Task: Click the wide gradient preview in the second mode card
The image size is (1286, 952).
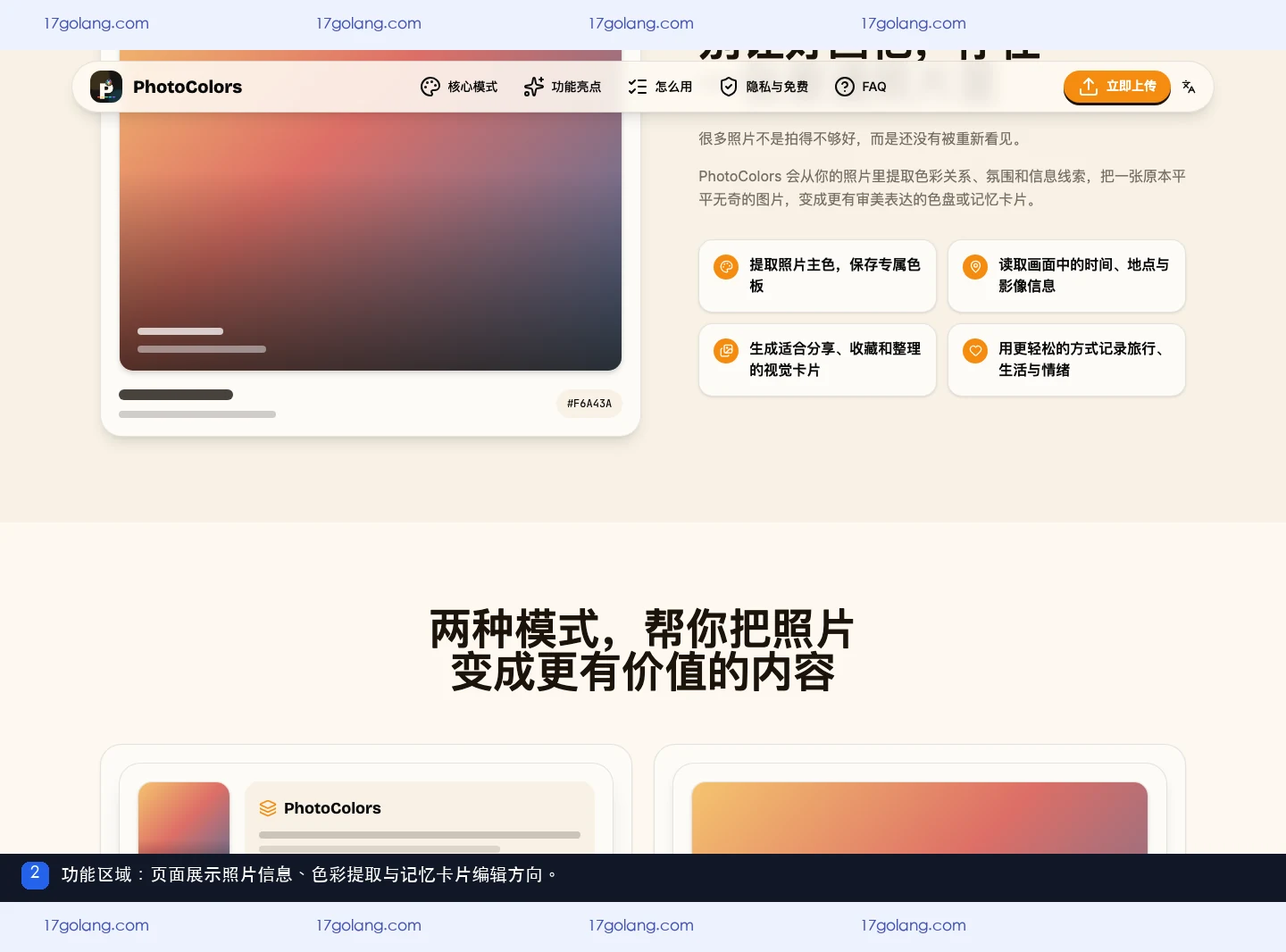Action: coord(920,818)
